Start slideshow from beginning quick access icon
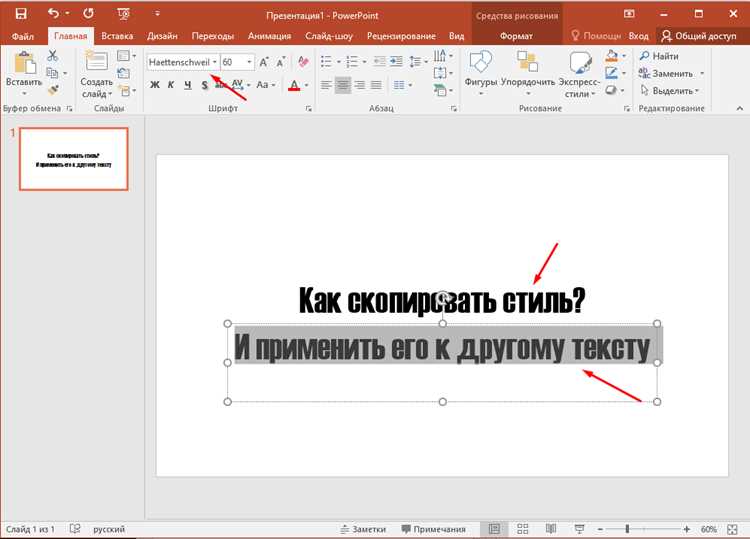 click(123, 14)
